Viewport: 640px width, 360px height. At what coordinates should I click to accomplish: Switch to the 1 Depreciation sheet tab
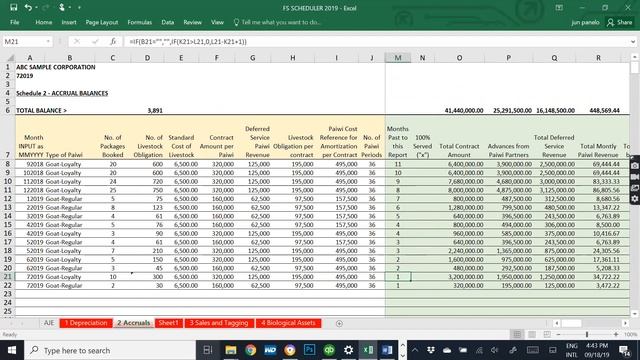(x=86, y=323)
